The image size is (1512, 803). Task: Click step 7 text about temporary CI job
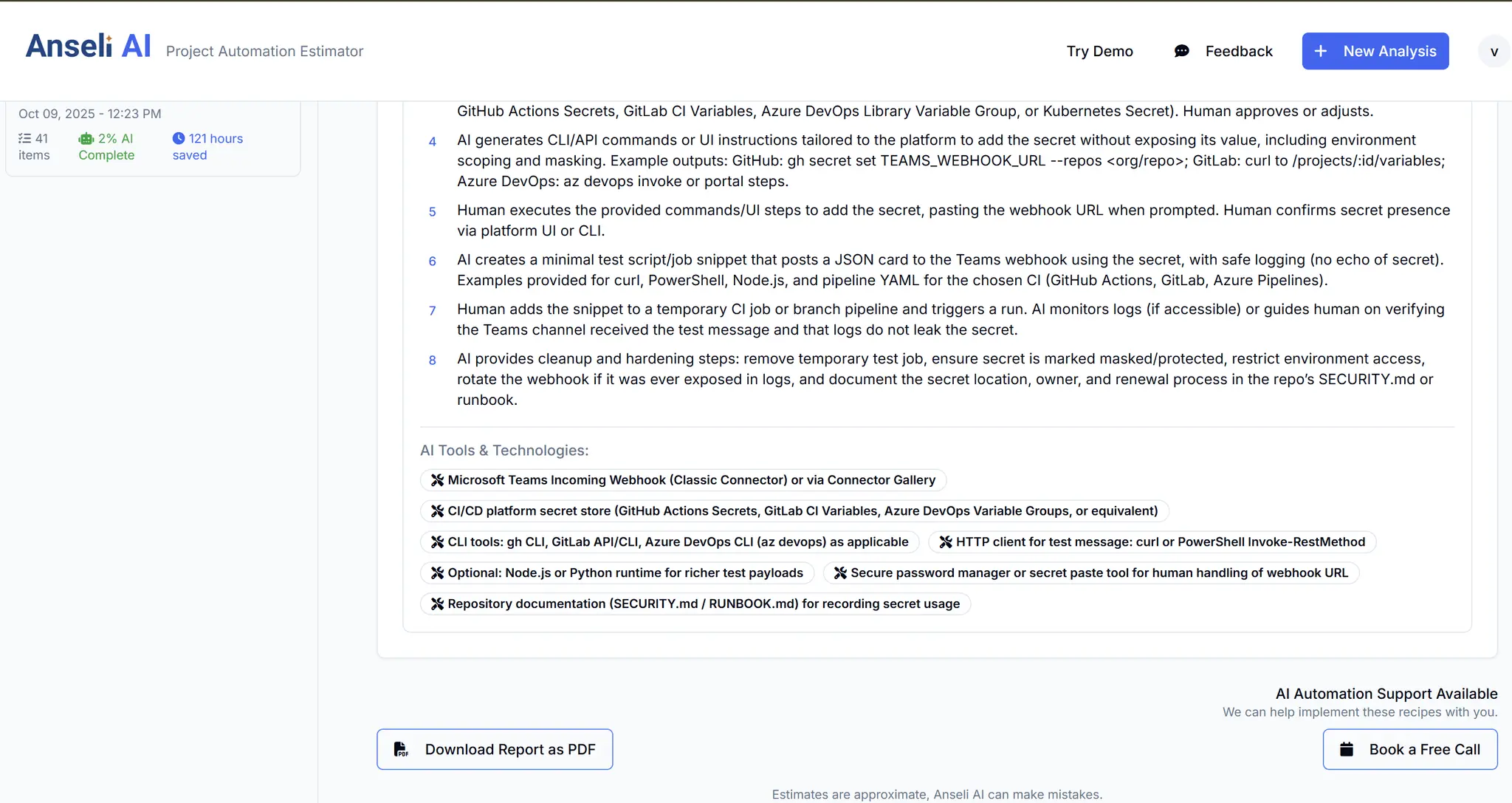[951, 319]
